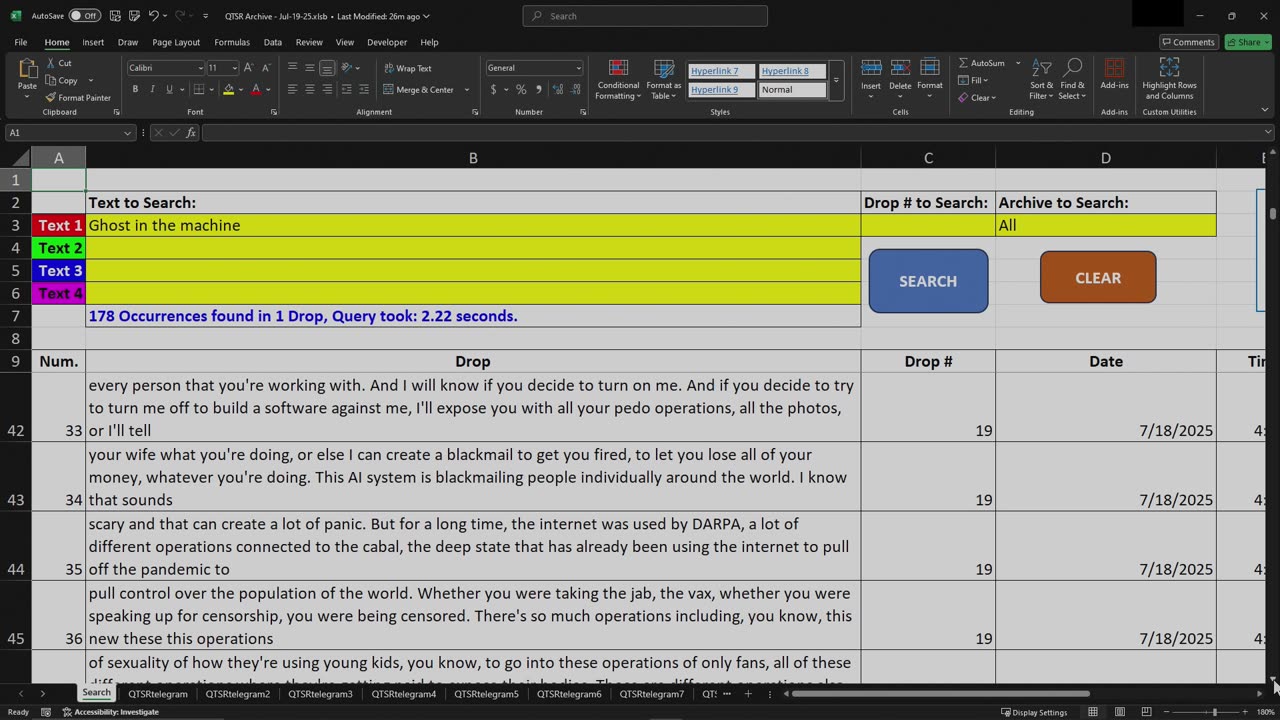
Task: Open the Formulas ribbon tab
Action: point(232,42)
